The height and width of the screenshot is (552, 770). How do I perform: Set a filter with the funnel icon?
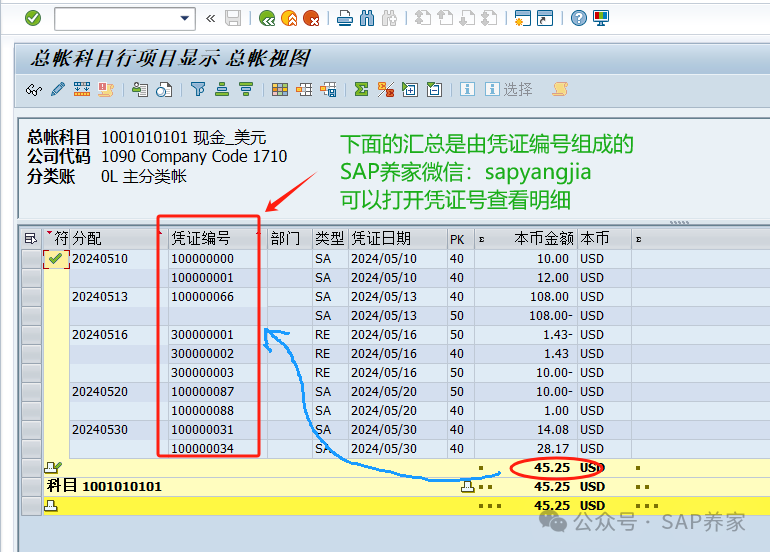[x=198, y=89]
